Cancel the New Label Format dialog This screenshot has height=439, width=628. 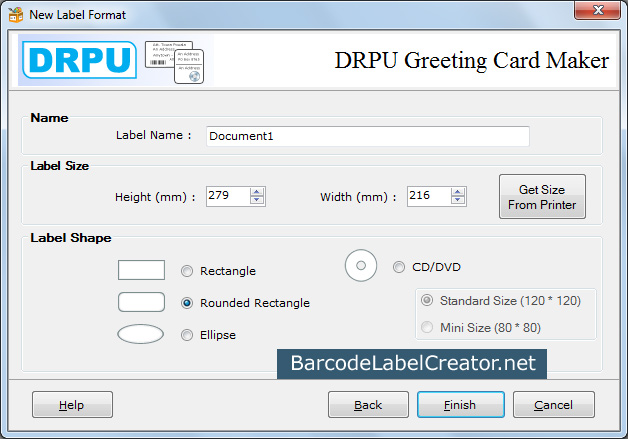[x=554, y=405]
